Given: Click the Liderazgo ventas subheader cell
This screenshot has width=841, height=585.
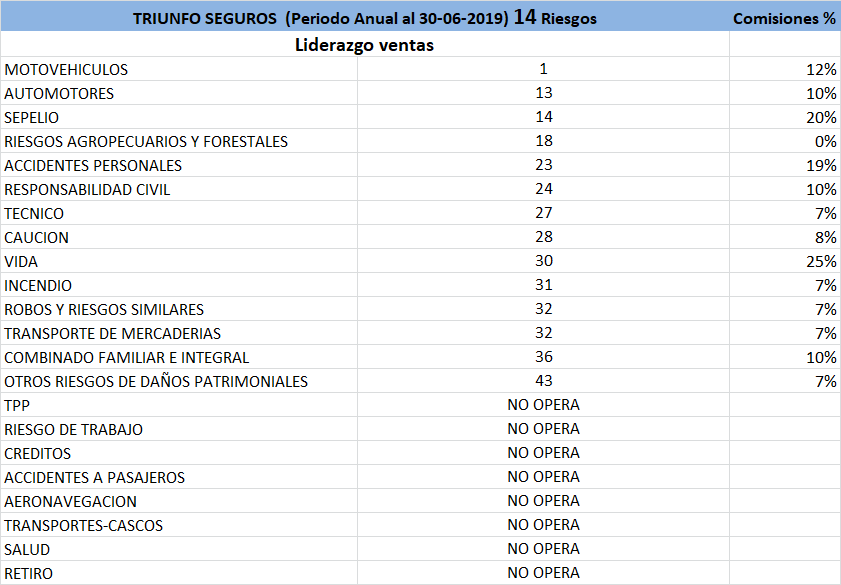Looking at the screenshot, I should tap(365, 45).
